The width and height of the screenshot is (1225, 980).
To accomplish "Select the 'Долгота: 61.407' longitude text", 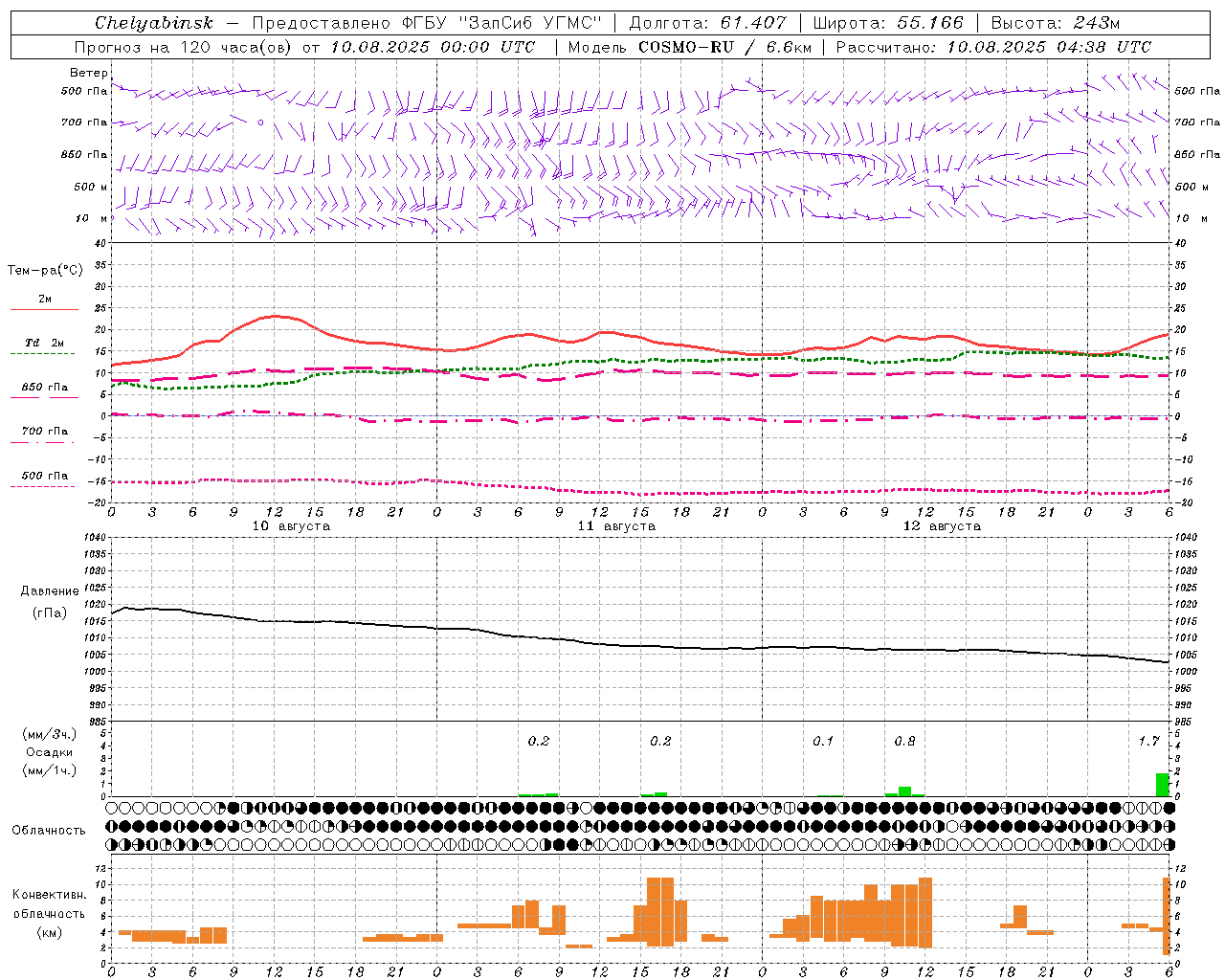I will (708, 23).
